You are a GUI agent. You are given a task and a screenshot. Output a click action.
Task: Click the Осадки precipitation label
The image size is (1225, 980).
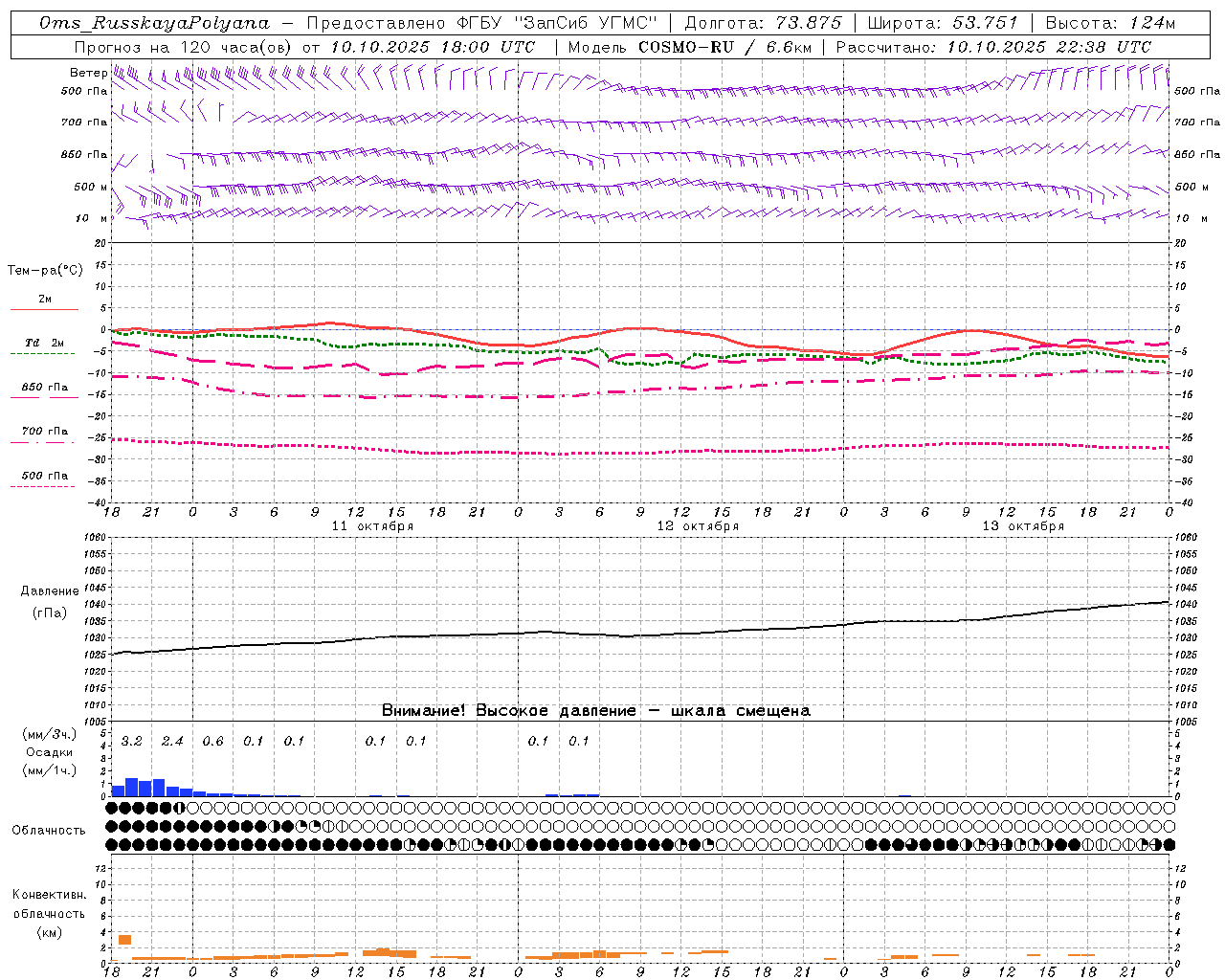tap(50, 752)
